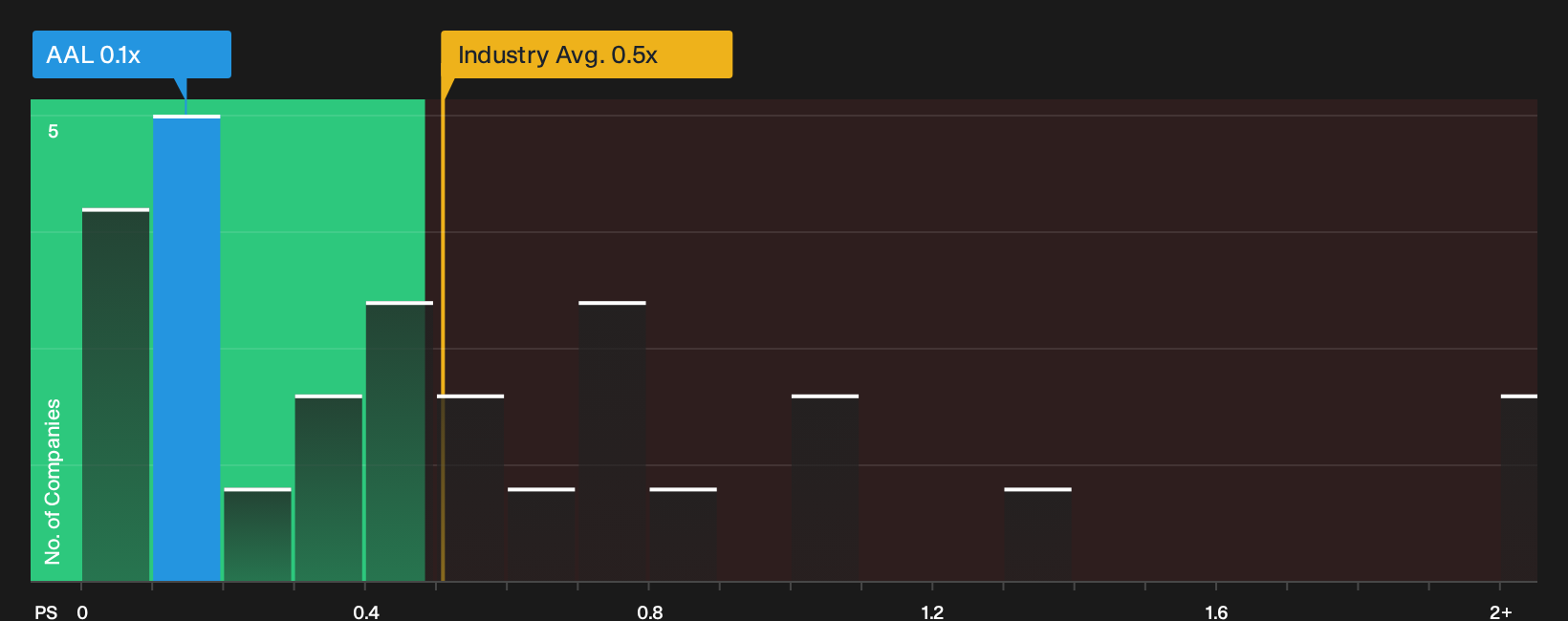This screenshot has height=621, width=1568.
Task: Click the first bar at PS 0
Action: [116, 395]
